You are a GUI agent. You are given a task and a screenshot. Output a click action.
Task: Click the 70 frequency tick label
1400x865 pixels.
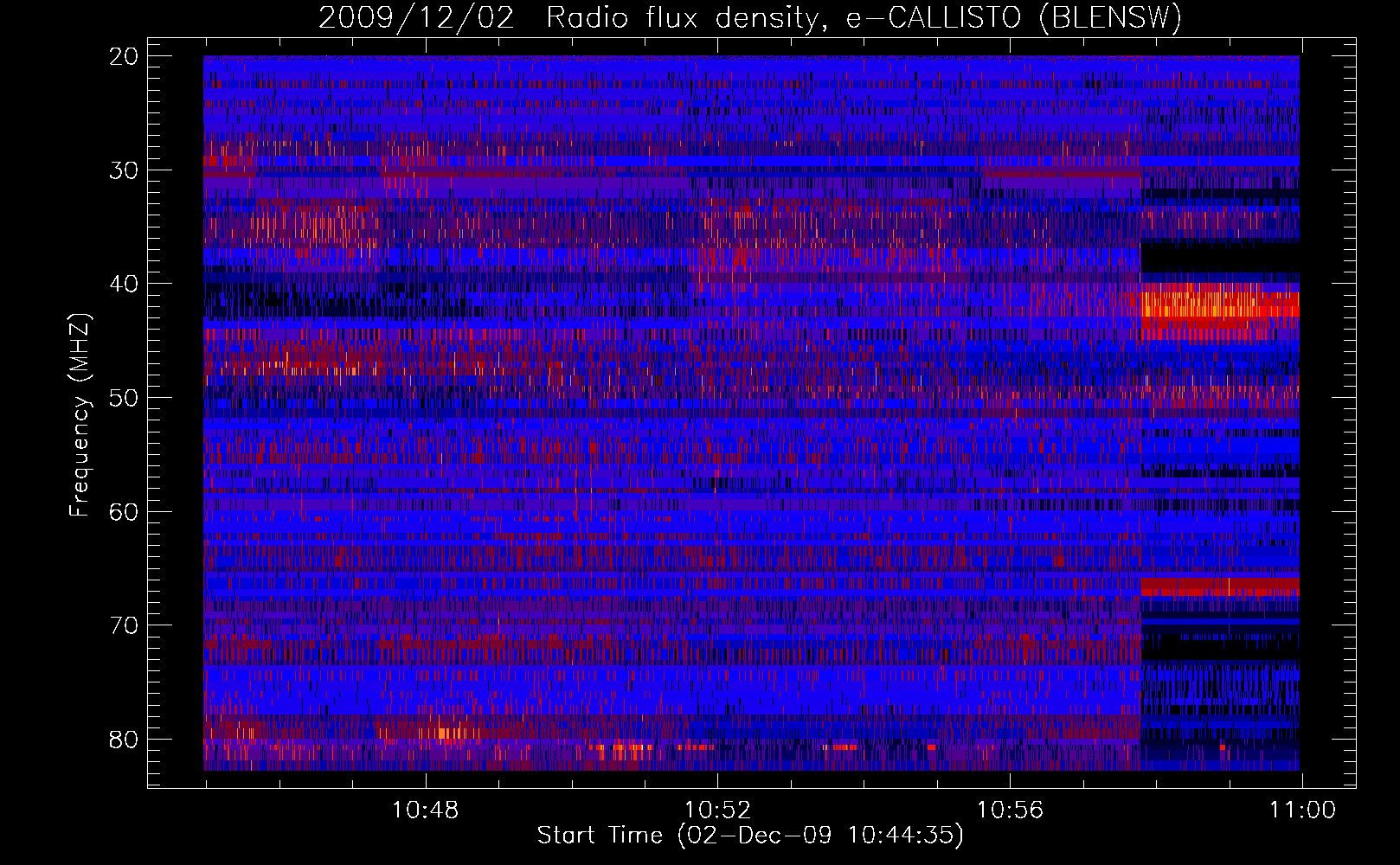[124, 625]
